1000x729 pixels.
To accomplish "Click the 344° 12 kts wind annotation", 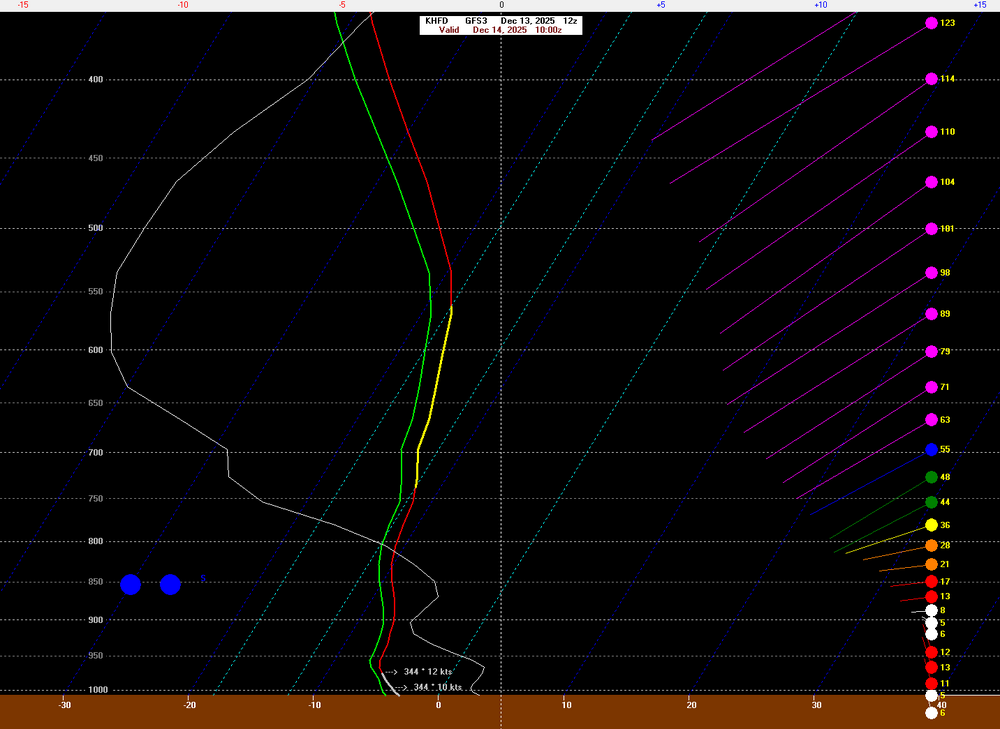I will [x=428, y=672].
